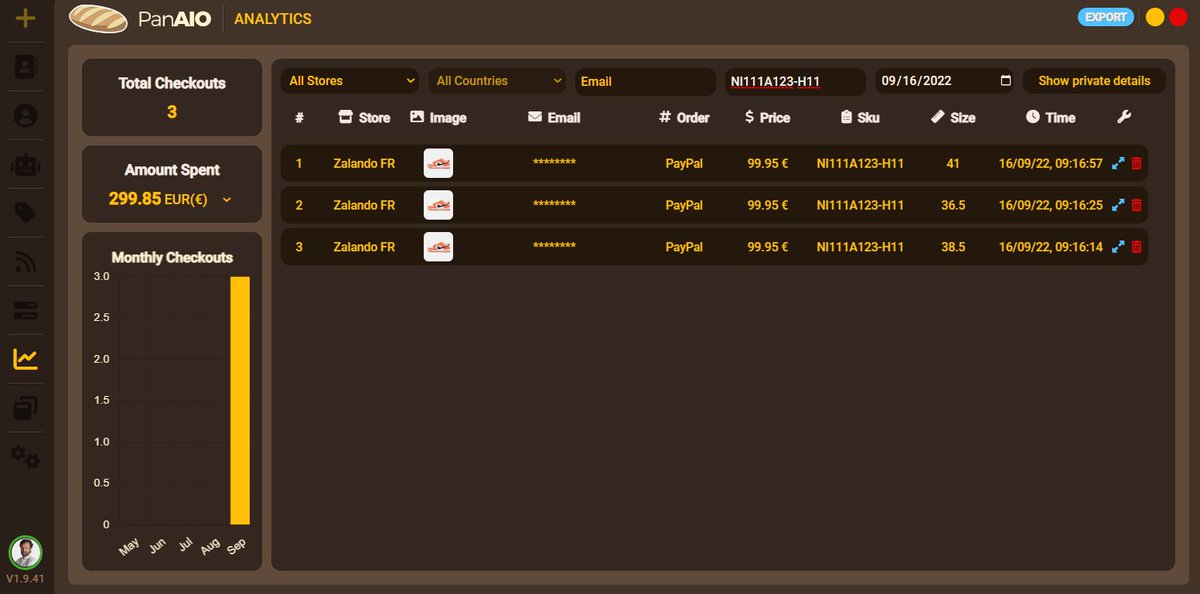Open product image thumbnail in row 1
Viewport: 1200px width, 594px height.
pos(438,163)
